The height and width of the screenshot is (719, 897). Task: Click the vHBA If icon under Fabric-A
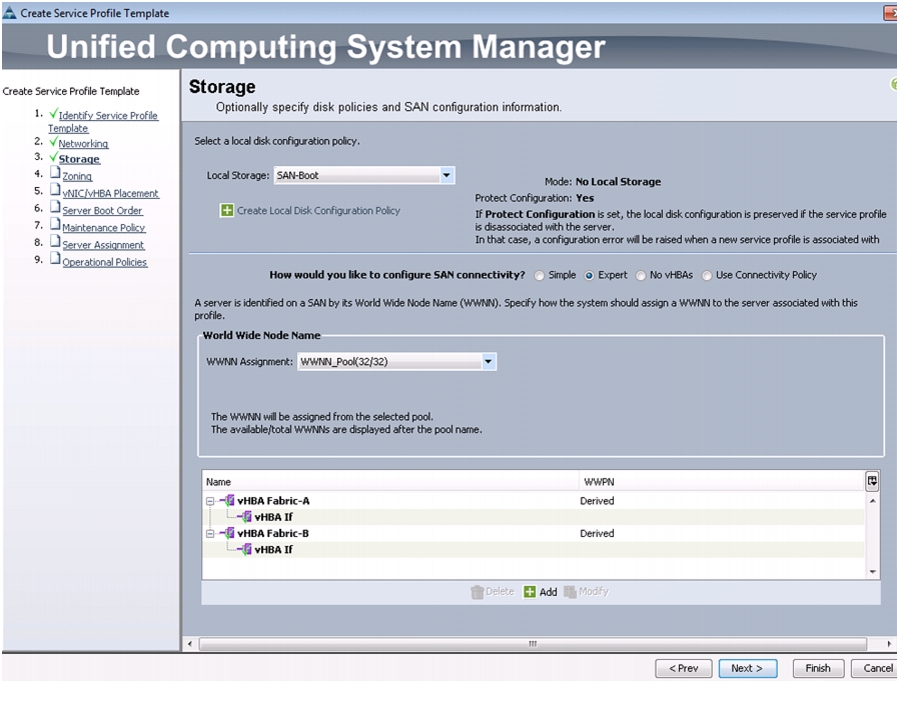coord(245,517)
